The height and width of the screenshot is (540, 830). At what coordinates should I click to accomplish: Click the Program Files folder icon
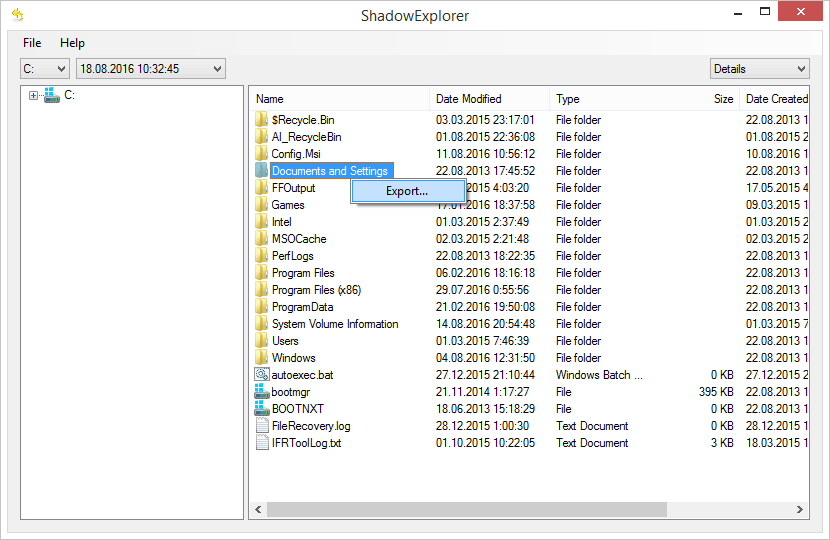pyautogui.click(x=261, y=273)
